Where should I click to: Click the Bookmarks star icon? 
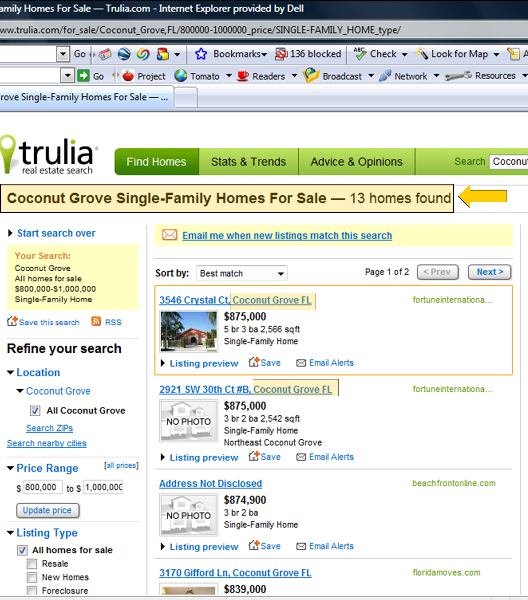point(201,54)
